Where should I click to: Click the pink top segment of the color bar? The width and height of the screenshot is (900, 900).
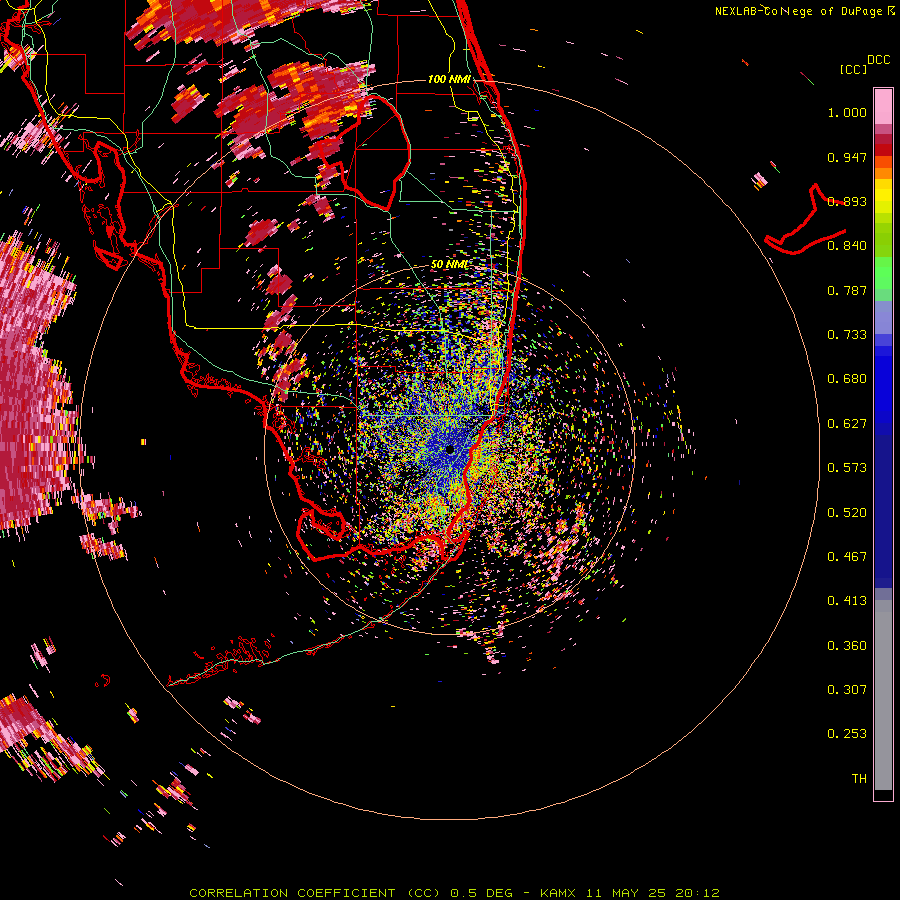click(x=883, y=106)
